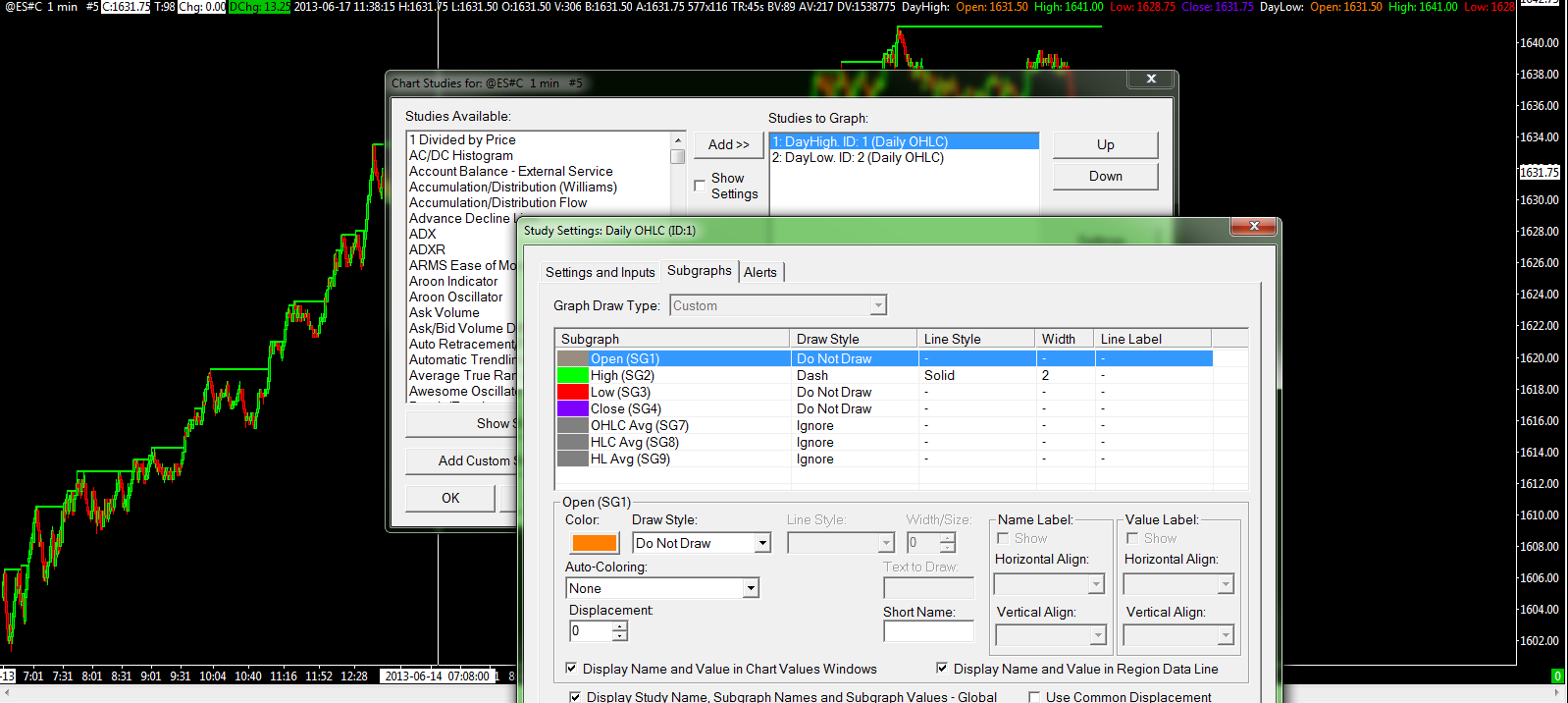
Task: Click the orange Open (SG1) color button
Action: [x=595, y=543]
